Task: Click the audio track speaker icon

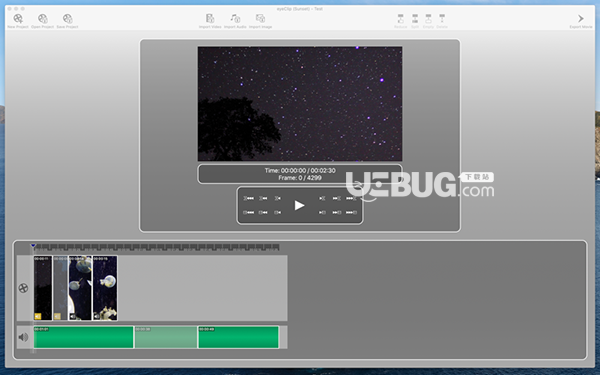Action: point(23,337)
